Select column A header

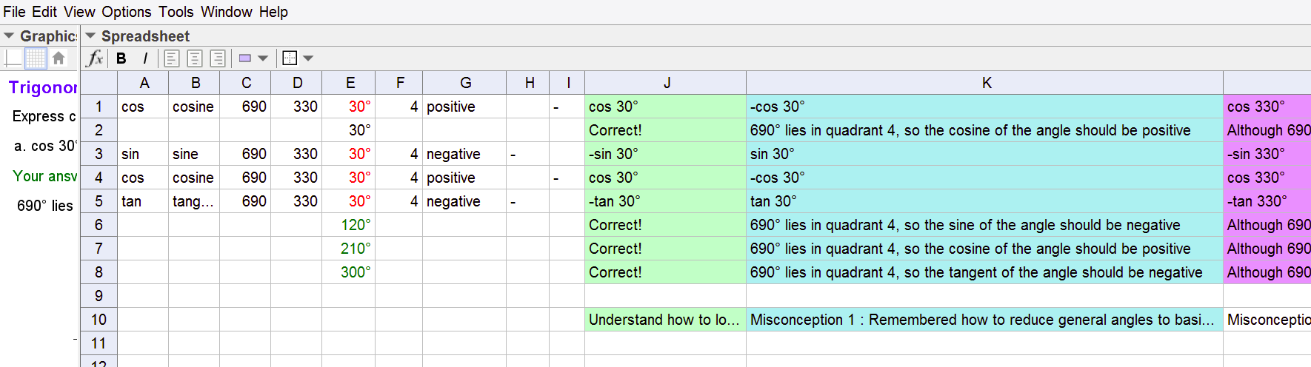click(x=143, y=82)
